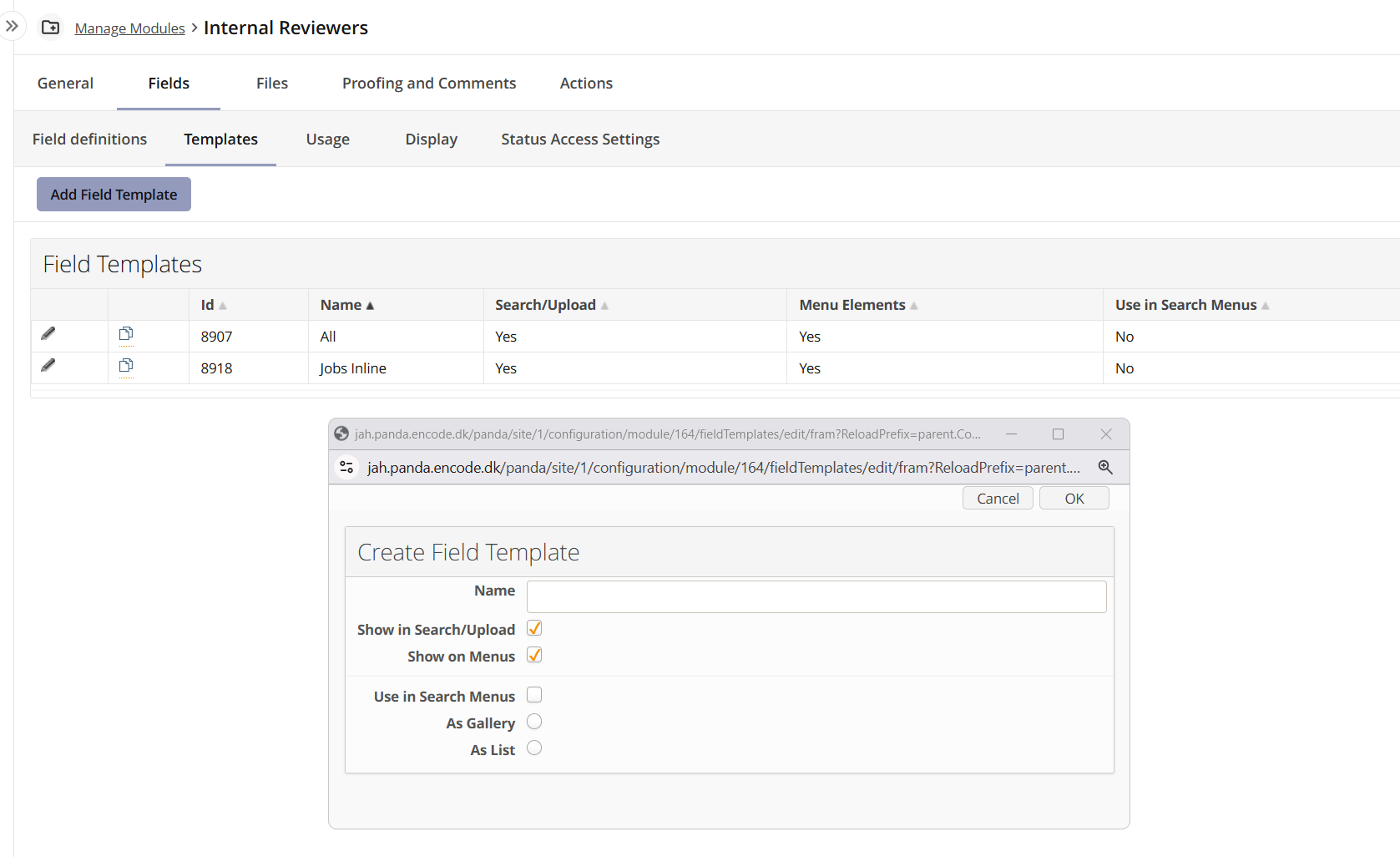
Task: Open site settings icon in popup address bar
Action: tap(346, 467)
